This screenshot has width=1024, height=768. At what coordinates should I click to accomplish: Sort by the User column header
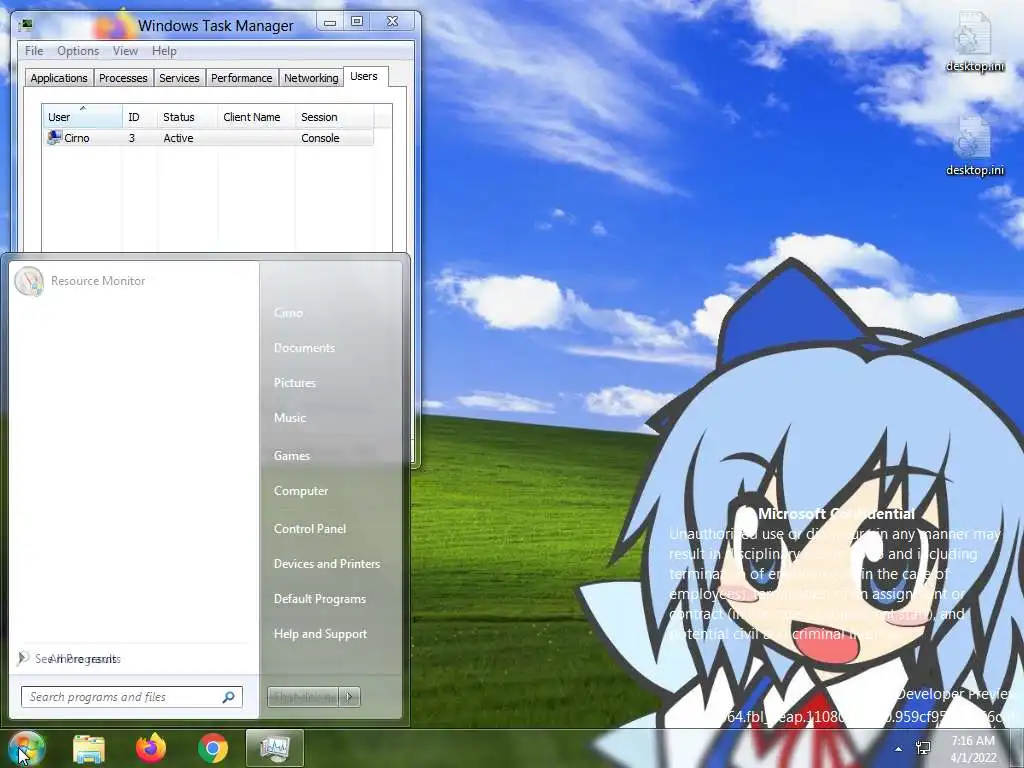82,117
